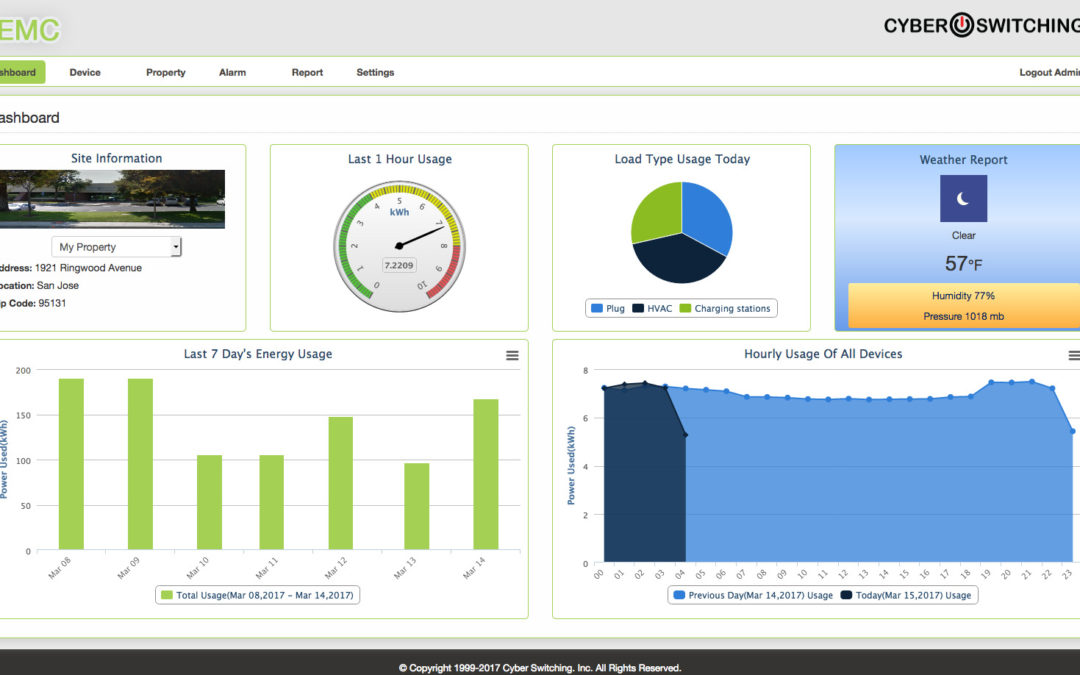
Task: Toggle Total Usage legend series
Action: [258, 595]
